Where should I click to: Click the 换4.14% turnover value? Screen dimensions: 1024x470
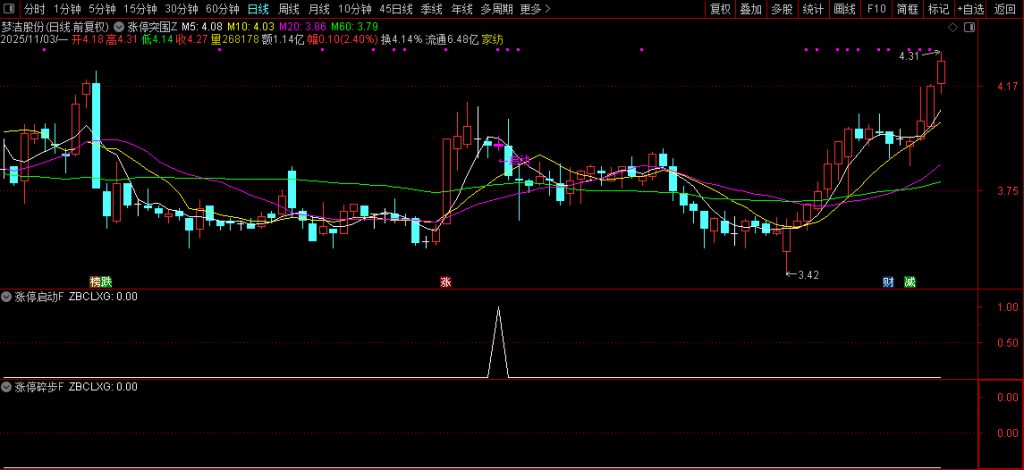[402, 40]
